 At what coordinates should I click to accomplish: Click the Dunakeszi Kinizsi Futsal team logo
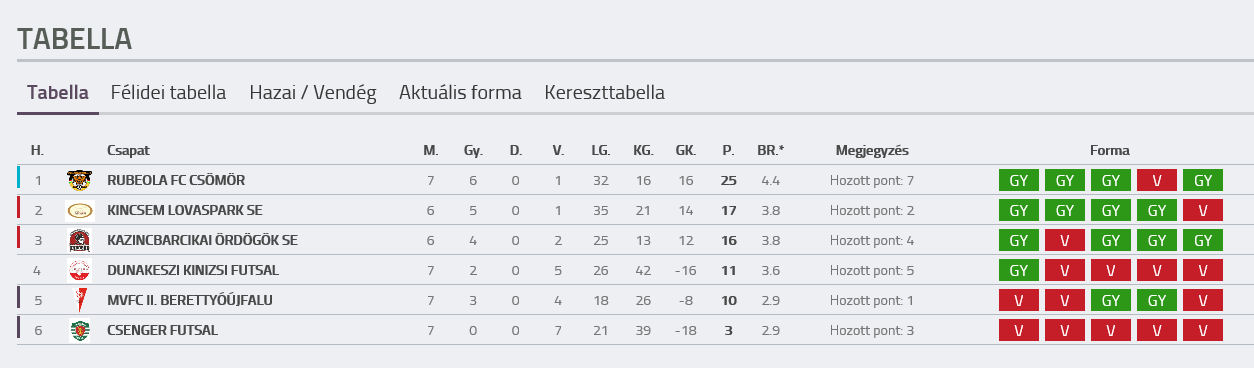79,270
